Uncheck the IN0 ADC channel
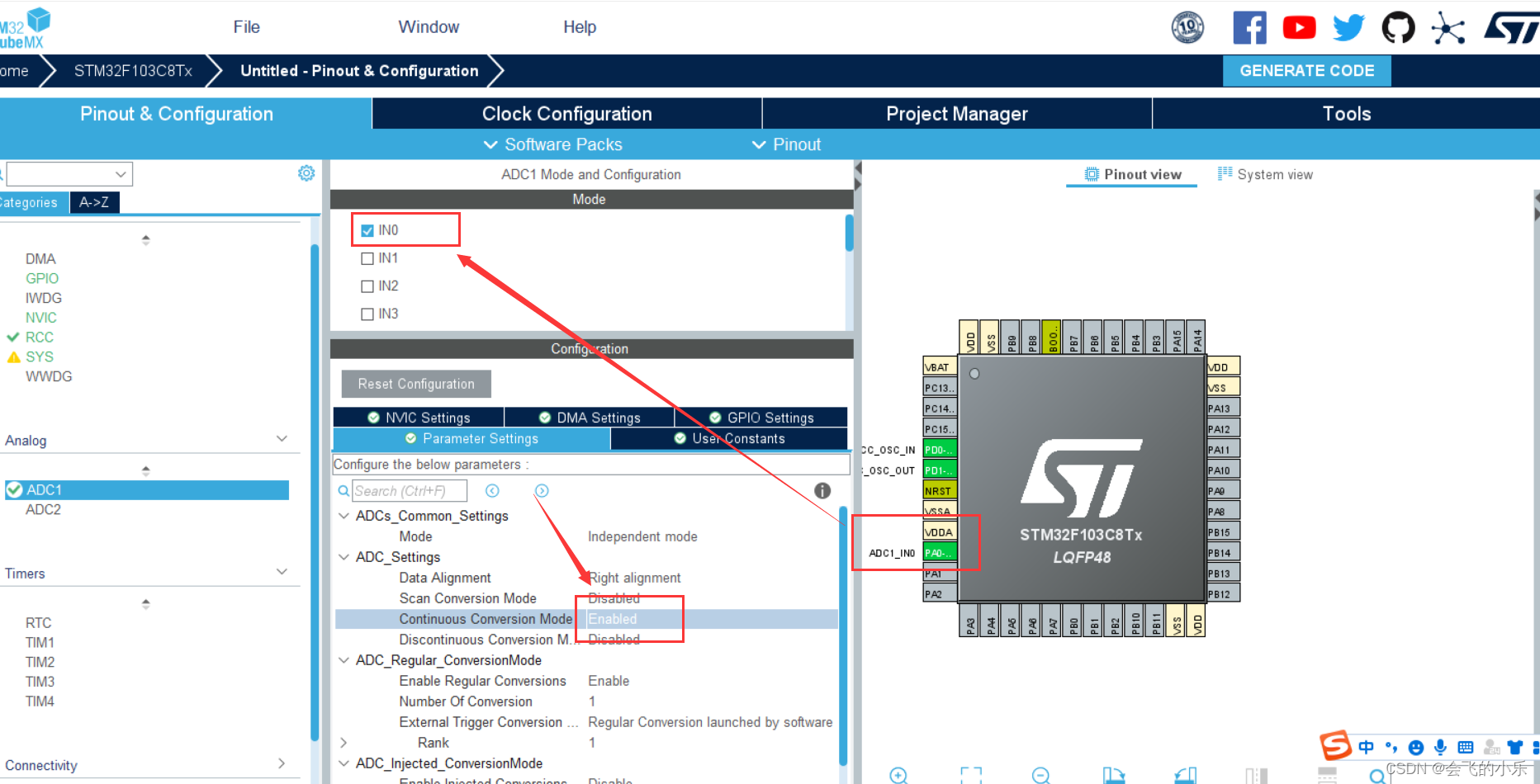 (367, 230)
